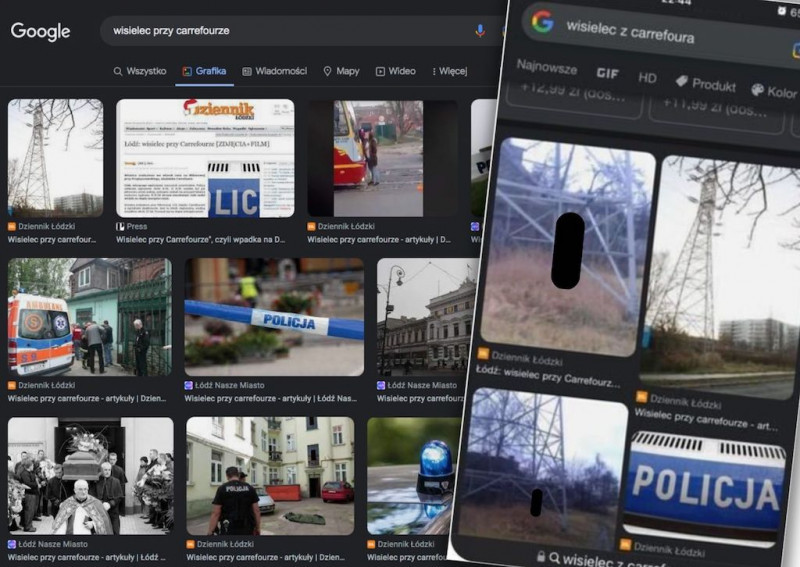Toggle the HD filter chip
The width and height of the screenshot is (800, 567).
tap(647, 77)
